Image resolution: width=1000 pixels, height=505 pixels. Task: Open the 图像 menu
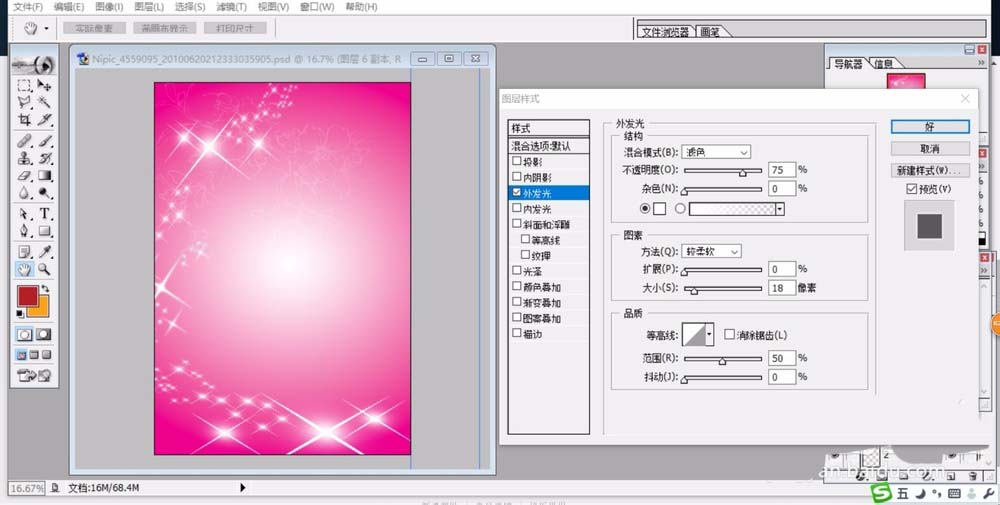point(109,7)
